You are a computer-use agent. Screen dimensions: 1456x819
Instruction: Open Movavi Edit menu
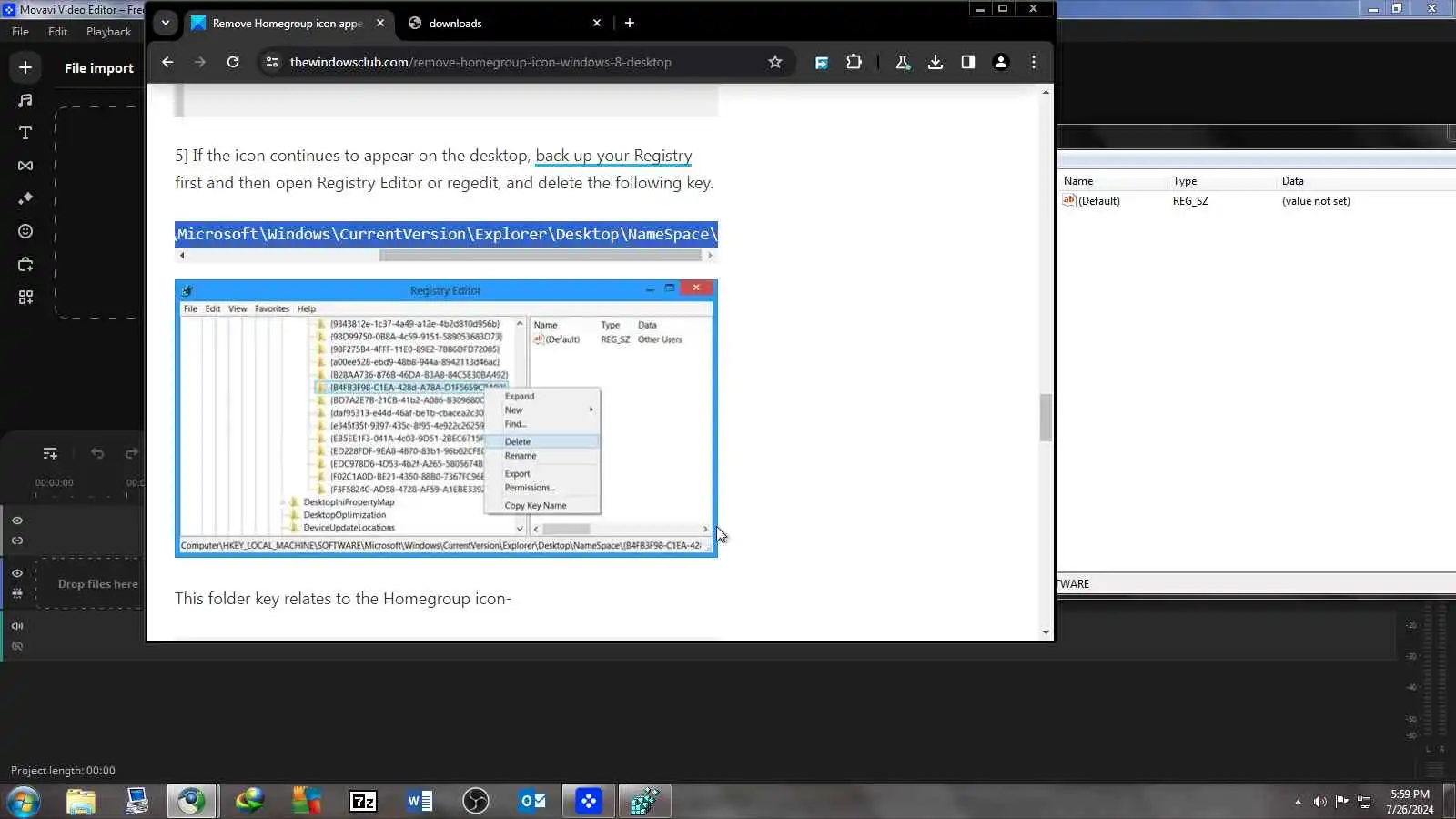pos(58,32)
